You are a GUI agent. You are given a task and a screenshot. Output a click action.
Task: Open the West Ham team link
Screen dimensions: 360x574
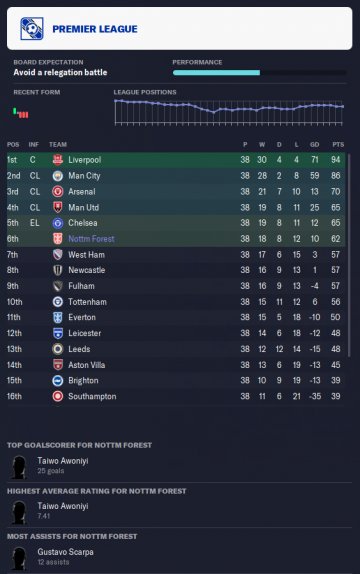86,254
